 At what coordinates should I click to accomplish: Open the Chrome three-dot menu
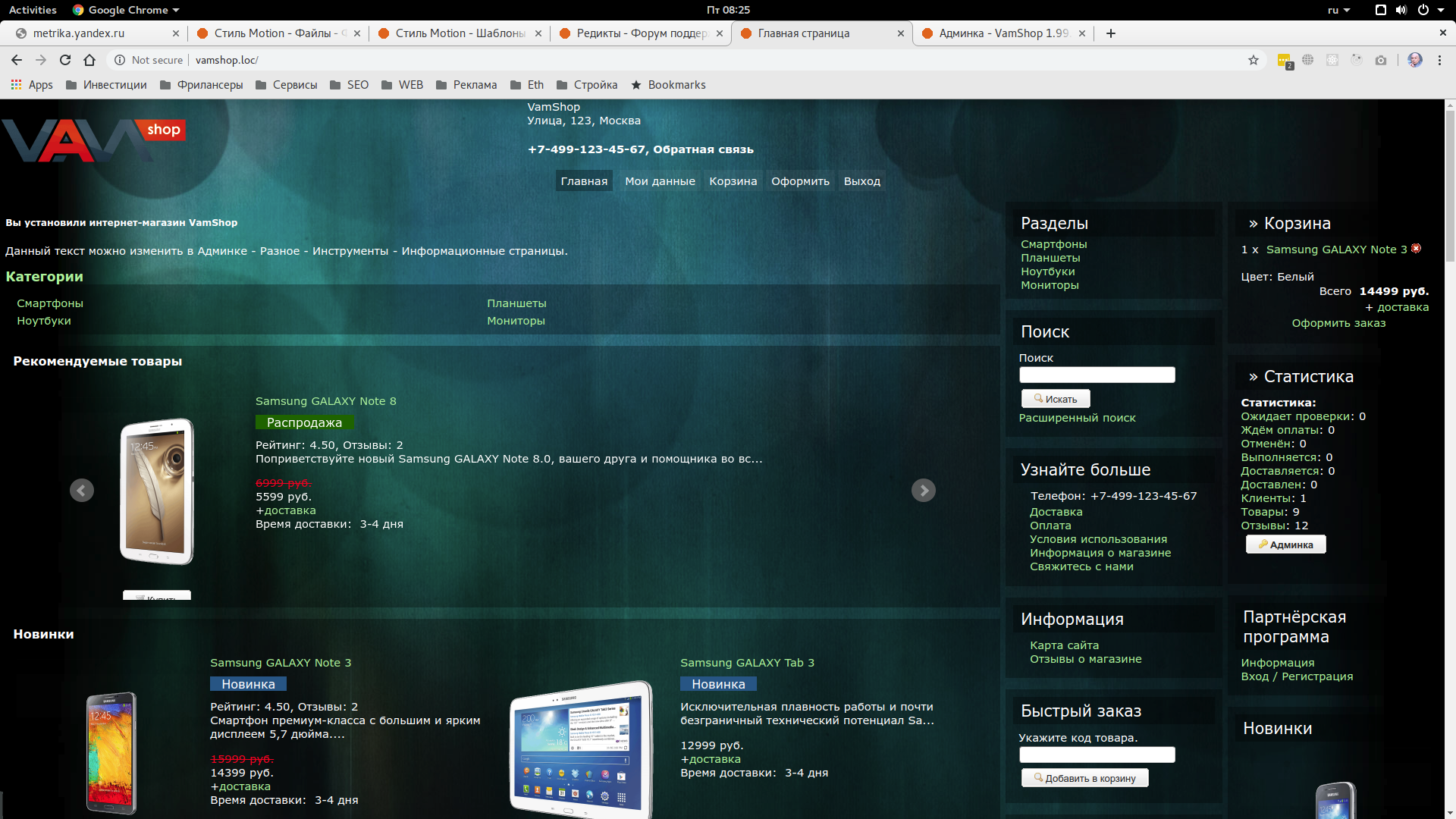1439,60
